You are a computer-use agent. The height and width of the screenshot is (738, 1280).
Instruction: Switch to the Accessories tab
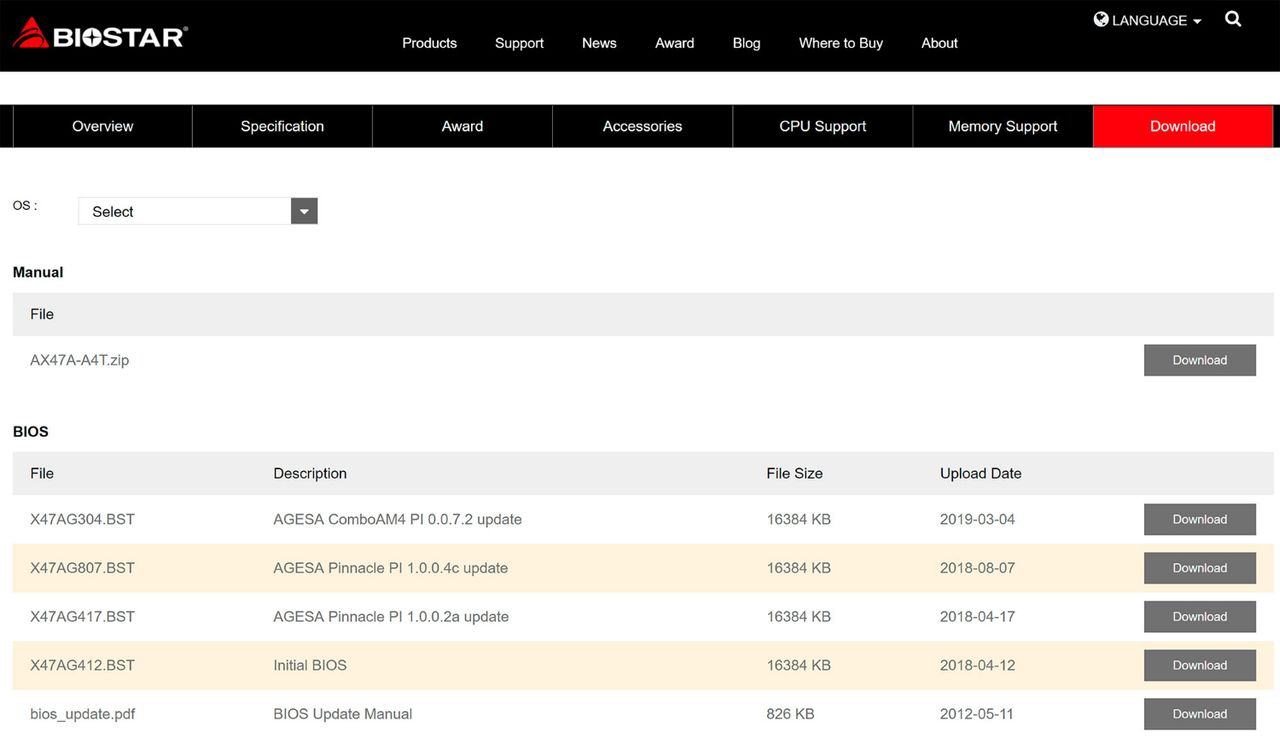tap(642, 126)
